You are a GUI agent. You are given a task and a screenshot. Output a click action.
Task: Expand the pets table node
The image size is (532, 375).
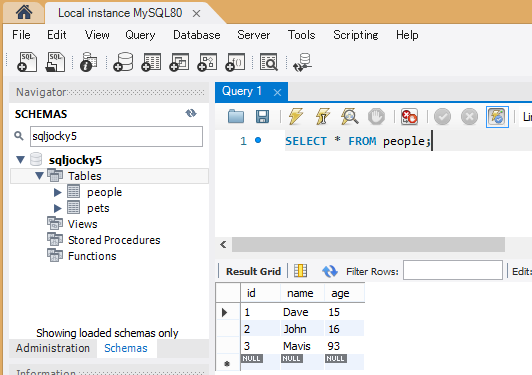tap(58, 208)
